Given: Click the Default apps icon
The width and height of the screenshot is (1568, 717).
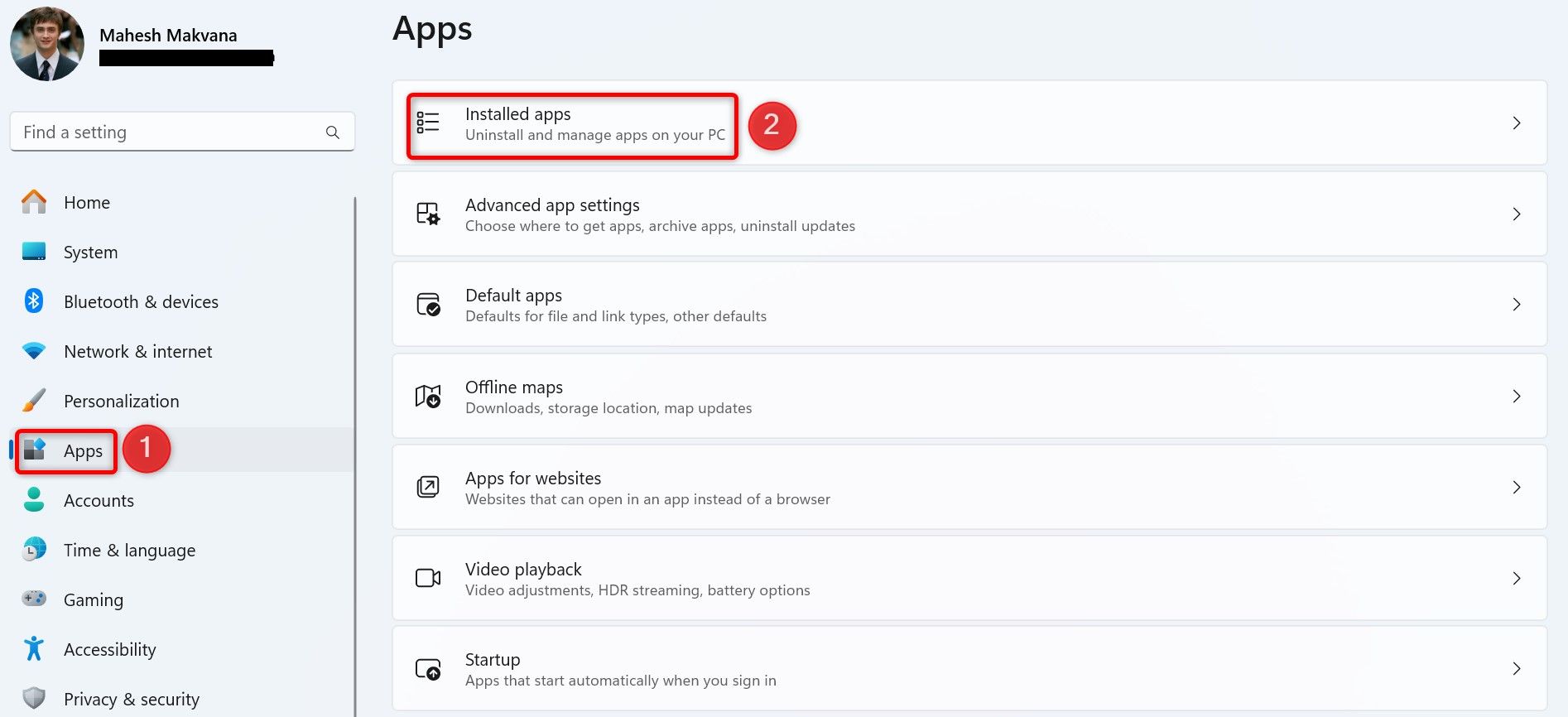Looking at the screenshot, I should [427, 305].
